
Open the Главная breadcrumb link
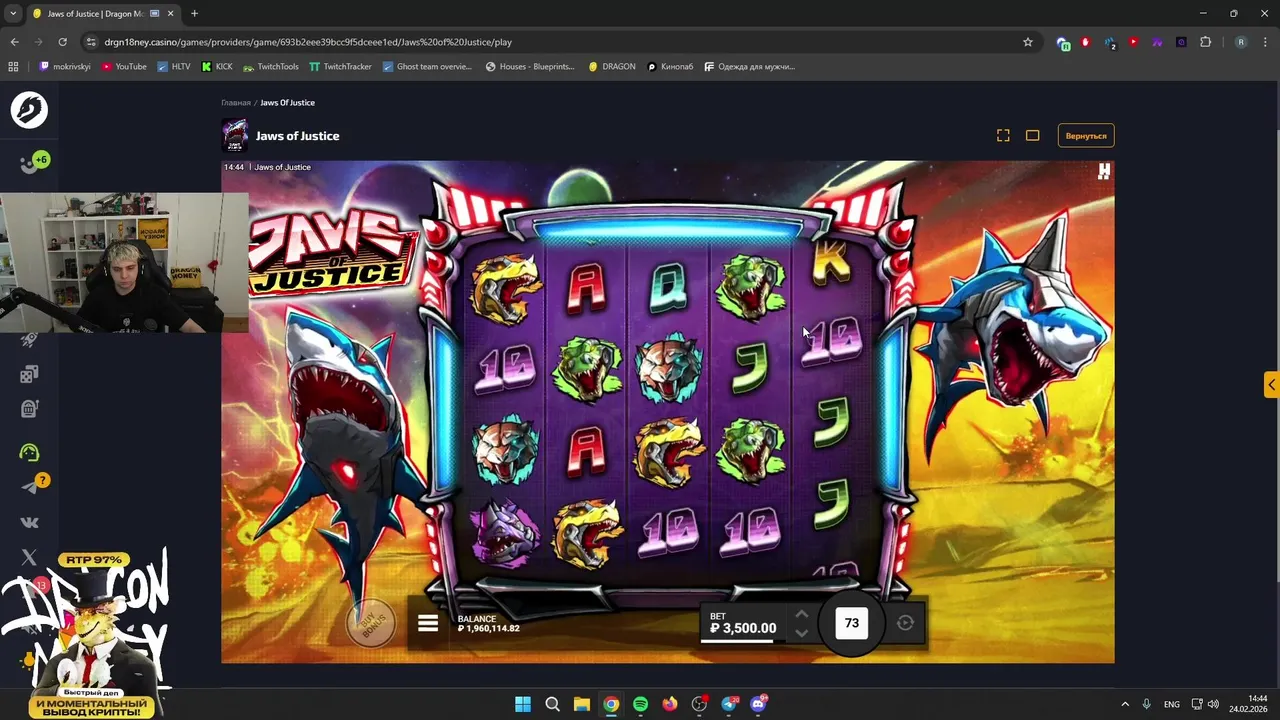click(x=236, y=102)
